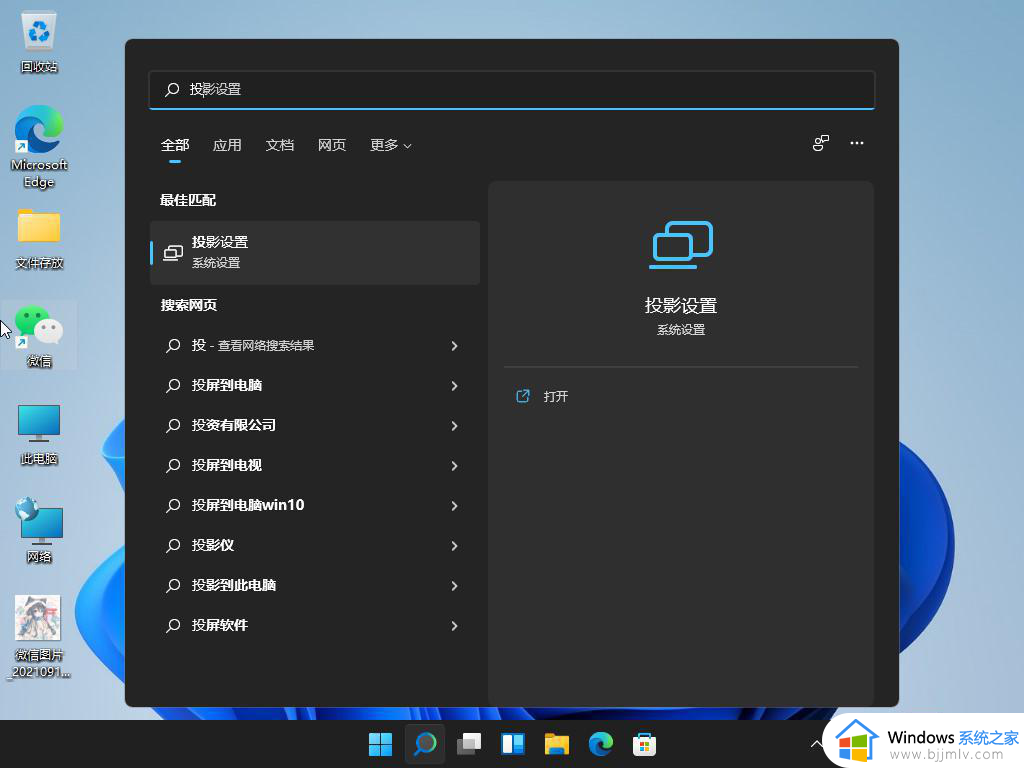Launch Edge browser from the taskbar
The image size is (1024, 768).
[x=601, y=744]
